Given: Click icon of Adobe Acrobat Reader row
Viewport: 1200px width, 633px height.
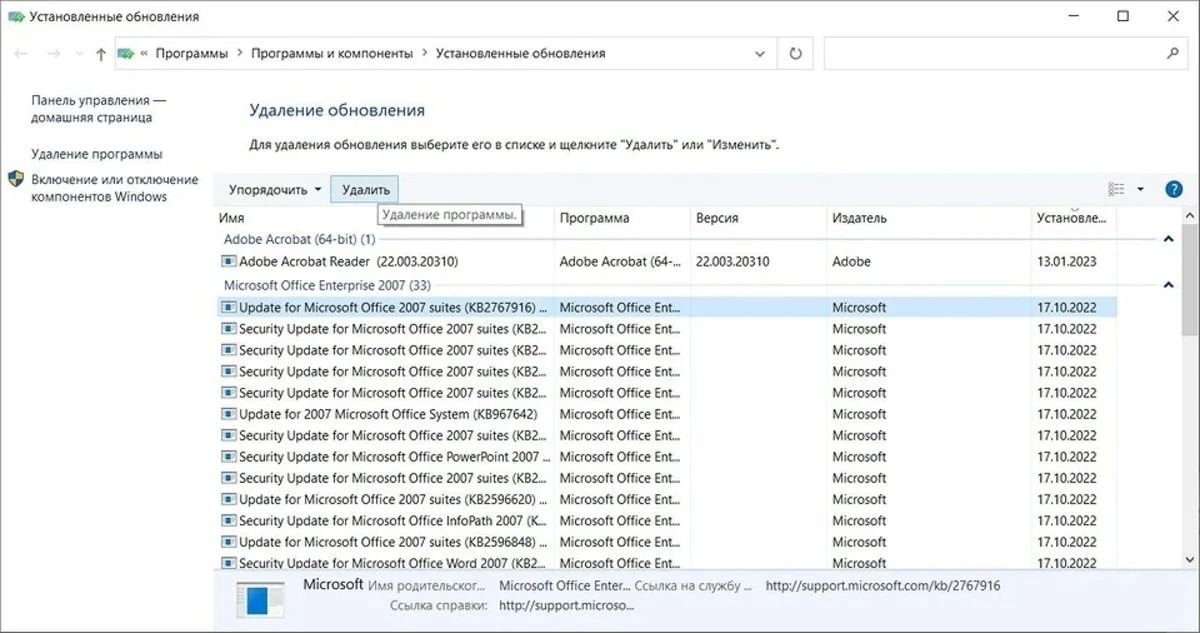Looking at the screenshot, I should point(228,262).
